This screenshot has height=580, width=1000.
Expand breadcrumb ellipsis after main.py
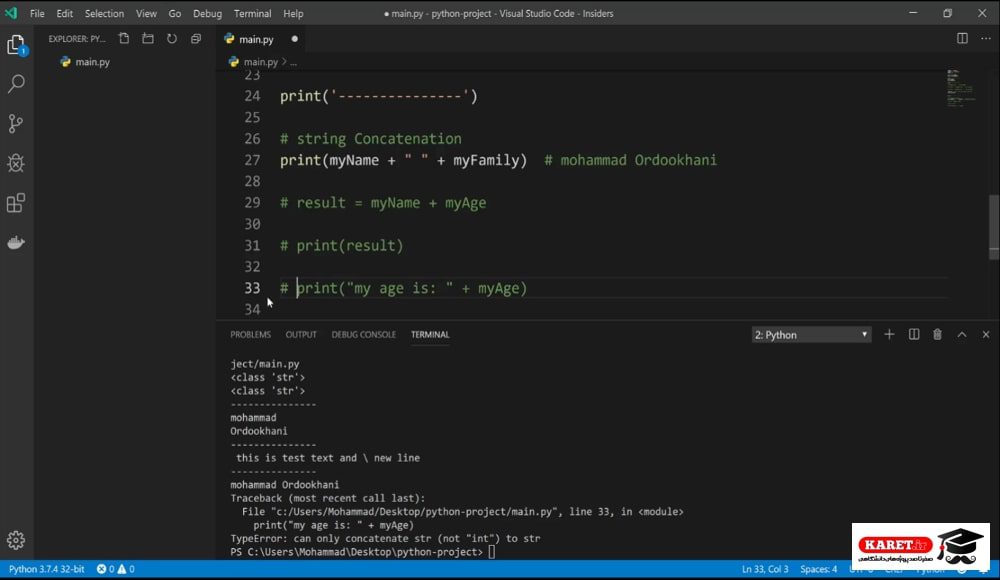pyautogui.click(x=293, y=63)
